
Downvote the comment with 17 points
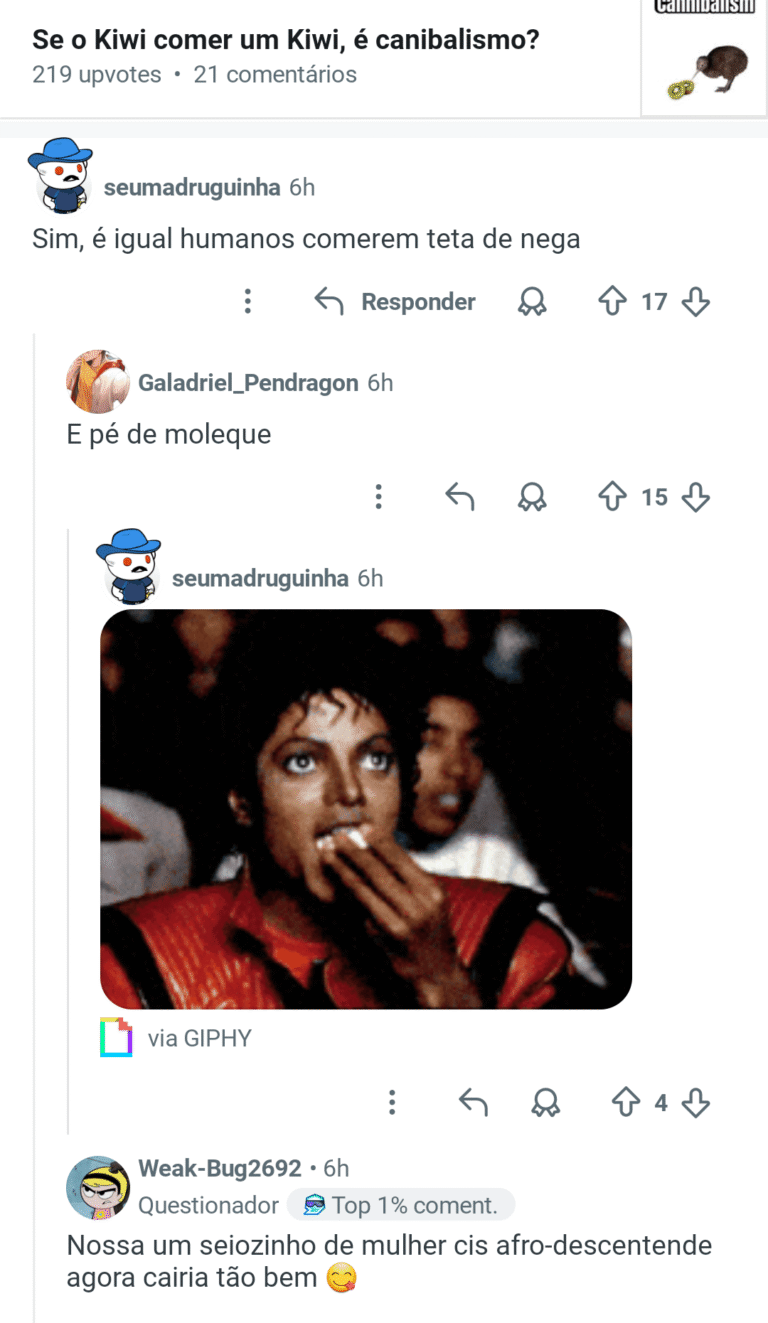[695, 301]
